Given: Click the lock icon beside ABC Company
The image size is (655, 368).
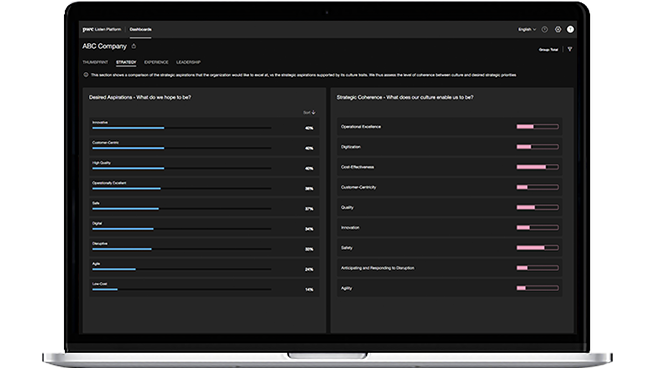Looking at the screenshot, I should pos(134,46).
